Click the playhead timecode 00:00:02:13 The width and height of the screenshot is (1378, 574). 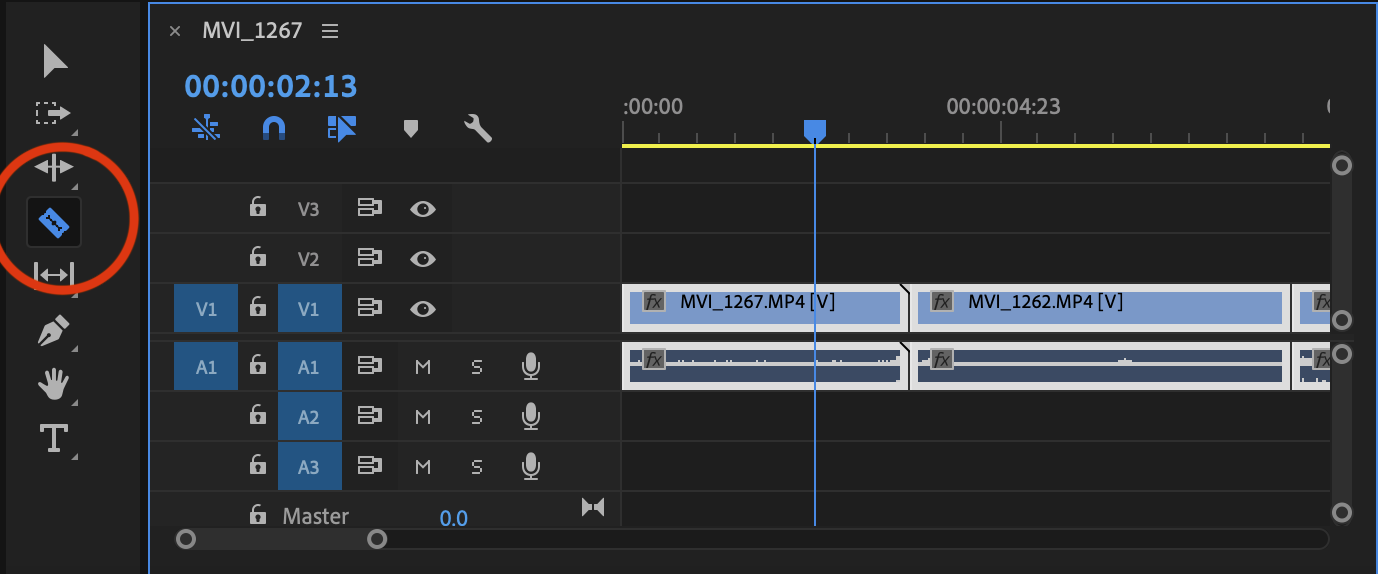click(x=271, y=86)
